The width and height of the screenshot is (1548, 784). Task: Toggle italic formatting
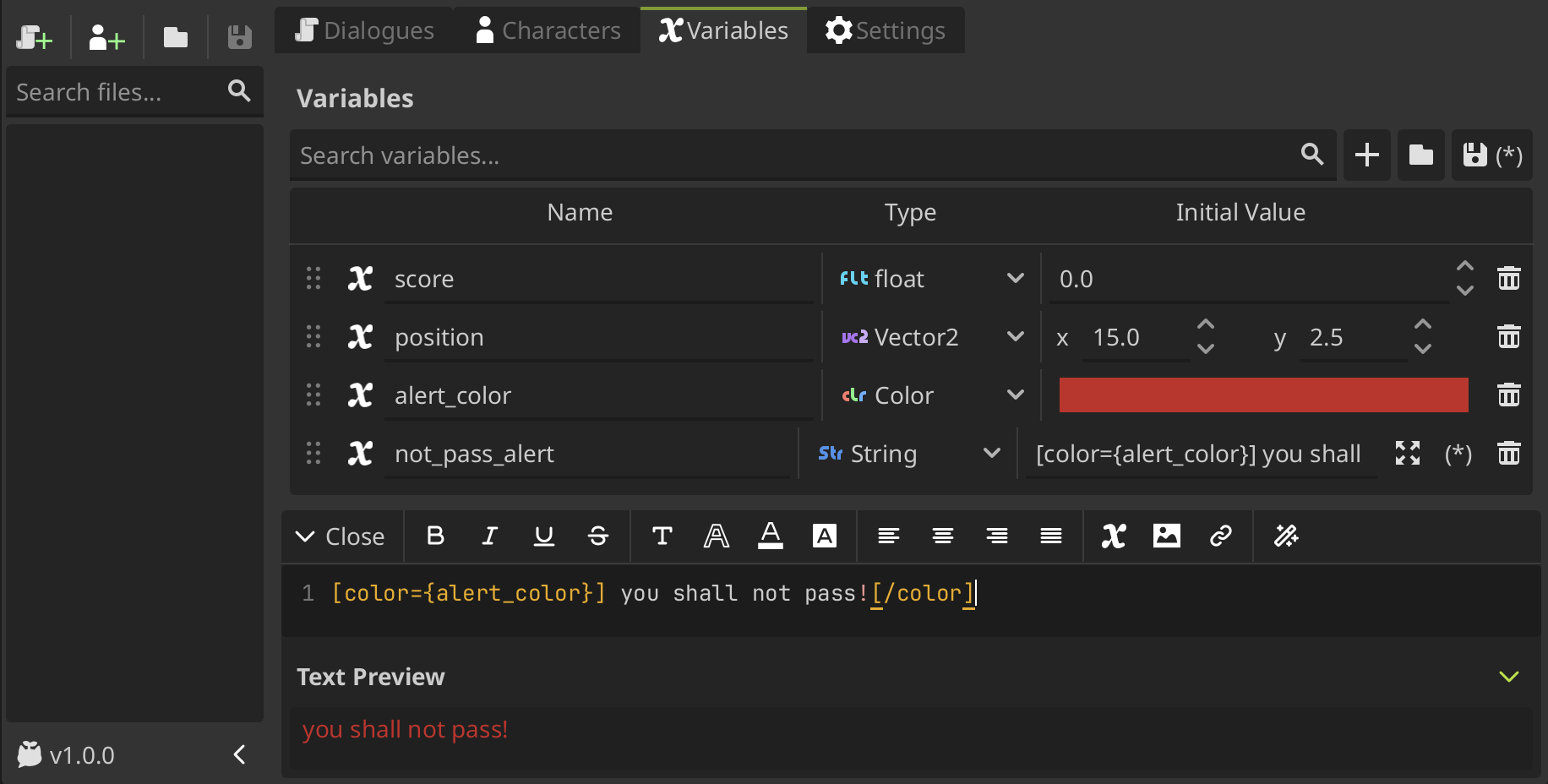tap(489, 536)
